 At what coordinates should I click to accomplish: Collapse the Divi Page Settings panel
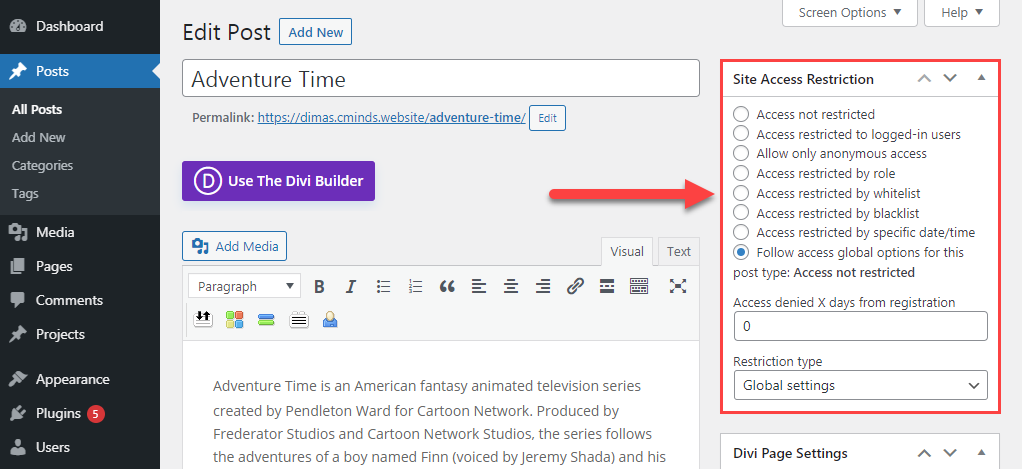click(x=982, y=453)
